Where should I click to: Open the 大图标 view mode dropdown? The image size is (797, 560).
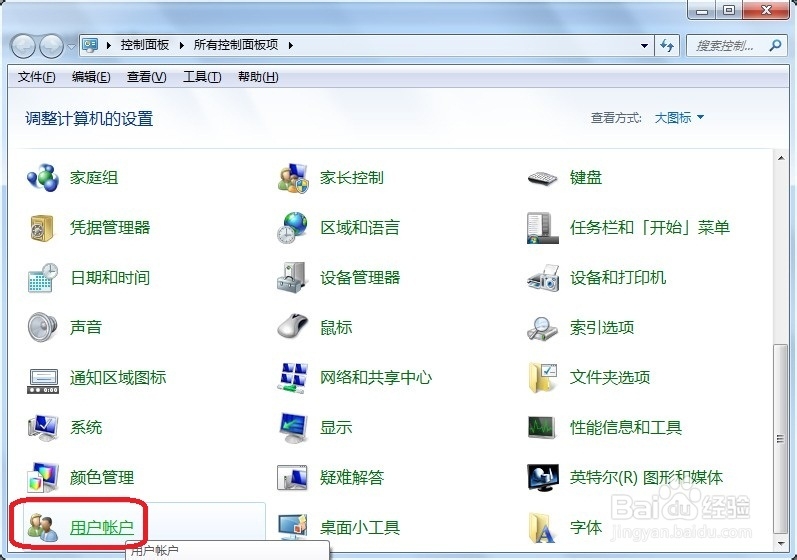(679, 118)
